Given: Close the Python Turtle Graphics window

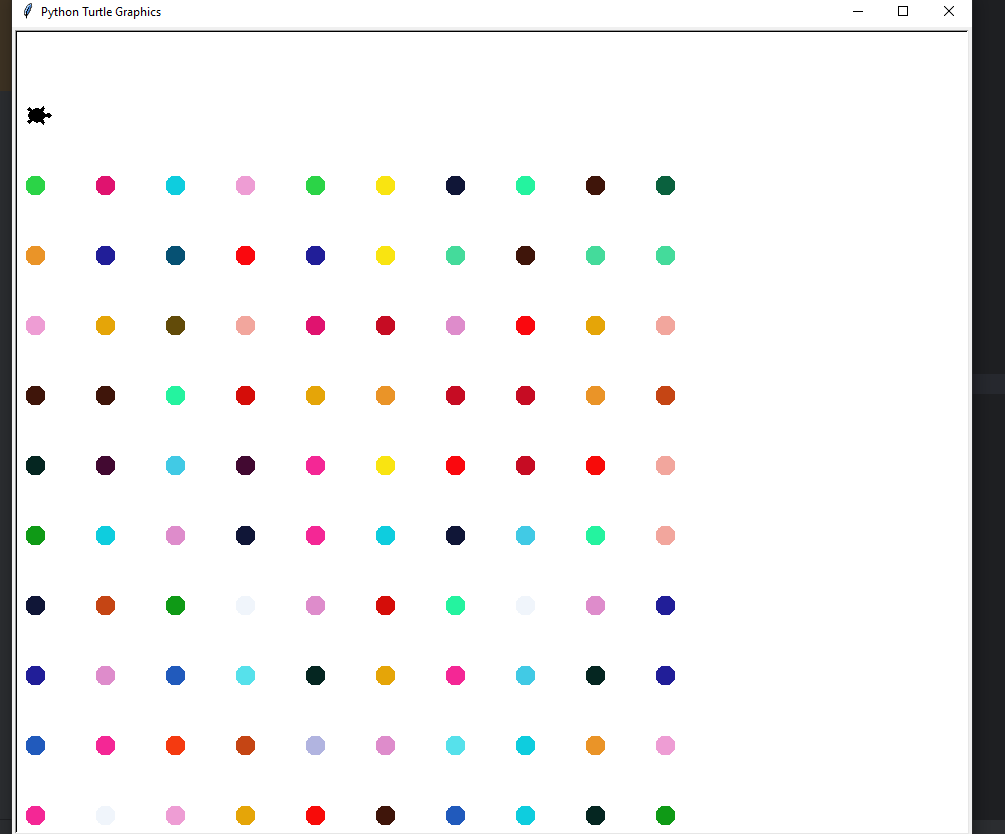Looking at the screenshot, I should pyautogui.click(x=949, y=11).
